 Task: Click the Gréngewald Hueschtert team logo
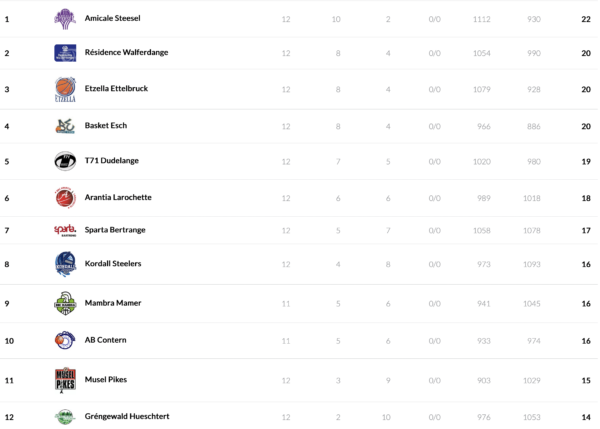tap(65, 416)
